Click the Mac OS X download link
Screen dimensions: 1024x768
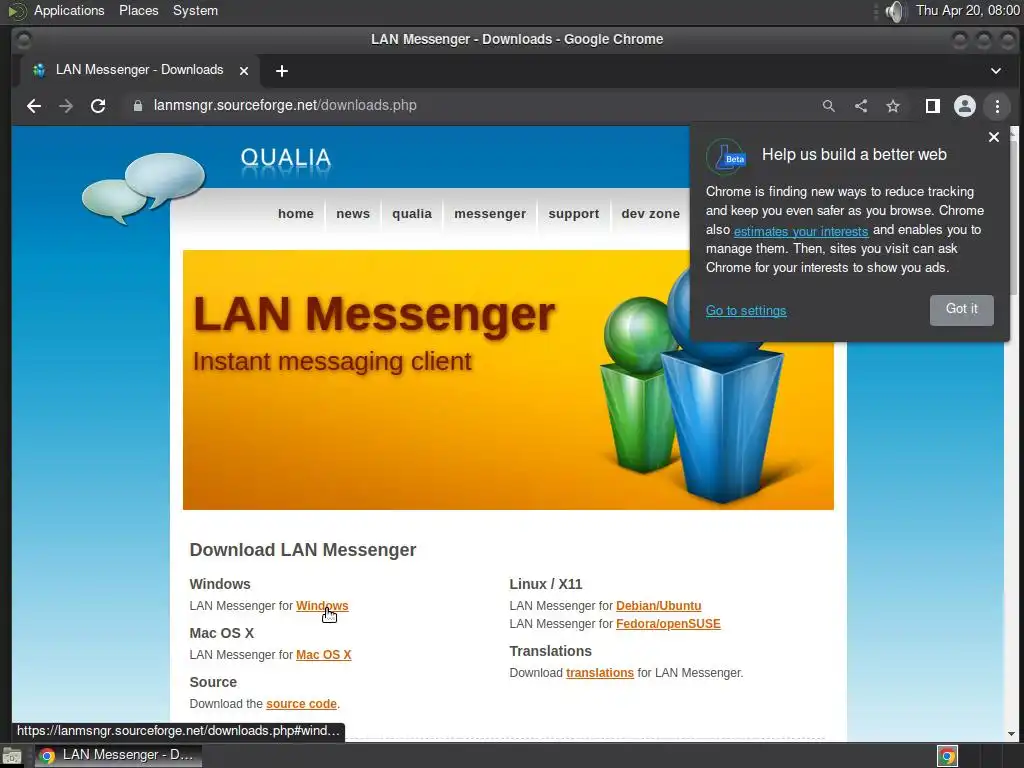[x=323, y=654]
